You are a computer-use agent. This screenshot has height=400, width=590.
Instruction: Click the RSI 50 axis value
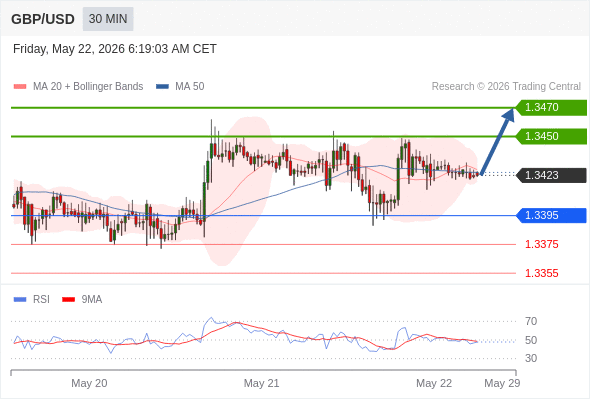coord(531,340)
